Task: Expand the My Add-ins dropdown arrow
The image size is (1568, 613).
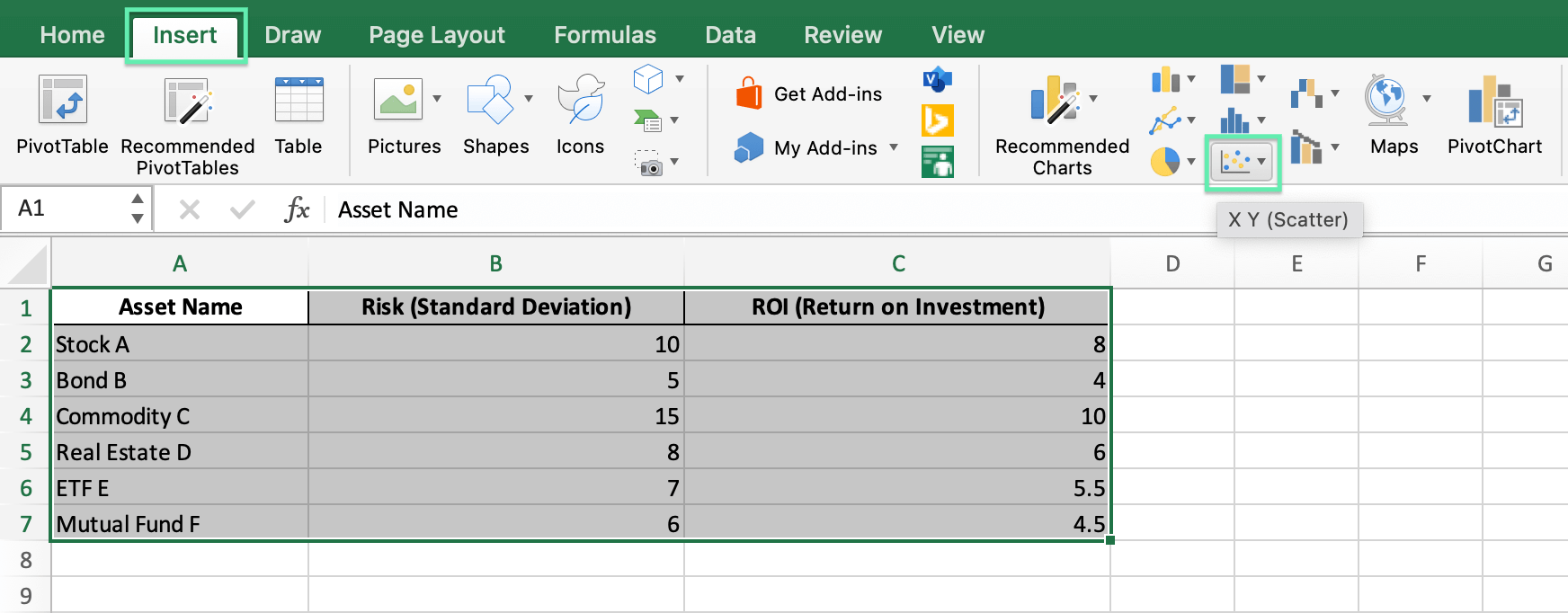Action: 894,147
